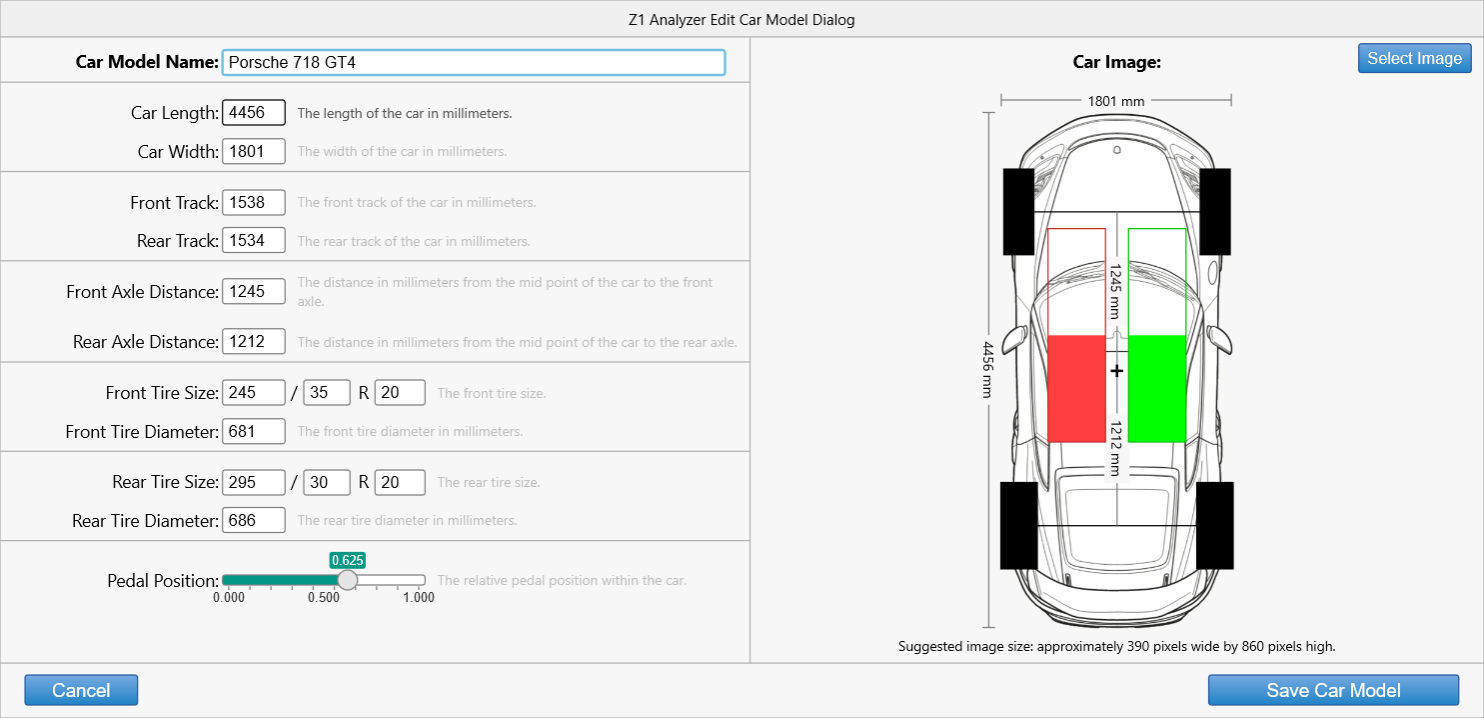Click the suggested image size note
Image resolution: width=1484 pixels, height=718 pixels.
coord(1117,646)
